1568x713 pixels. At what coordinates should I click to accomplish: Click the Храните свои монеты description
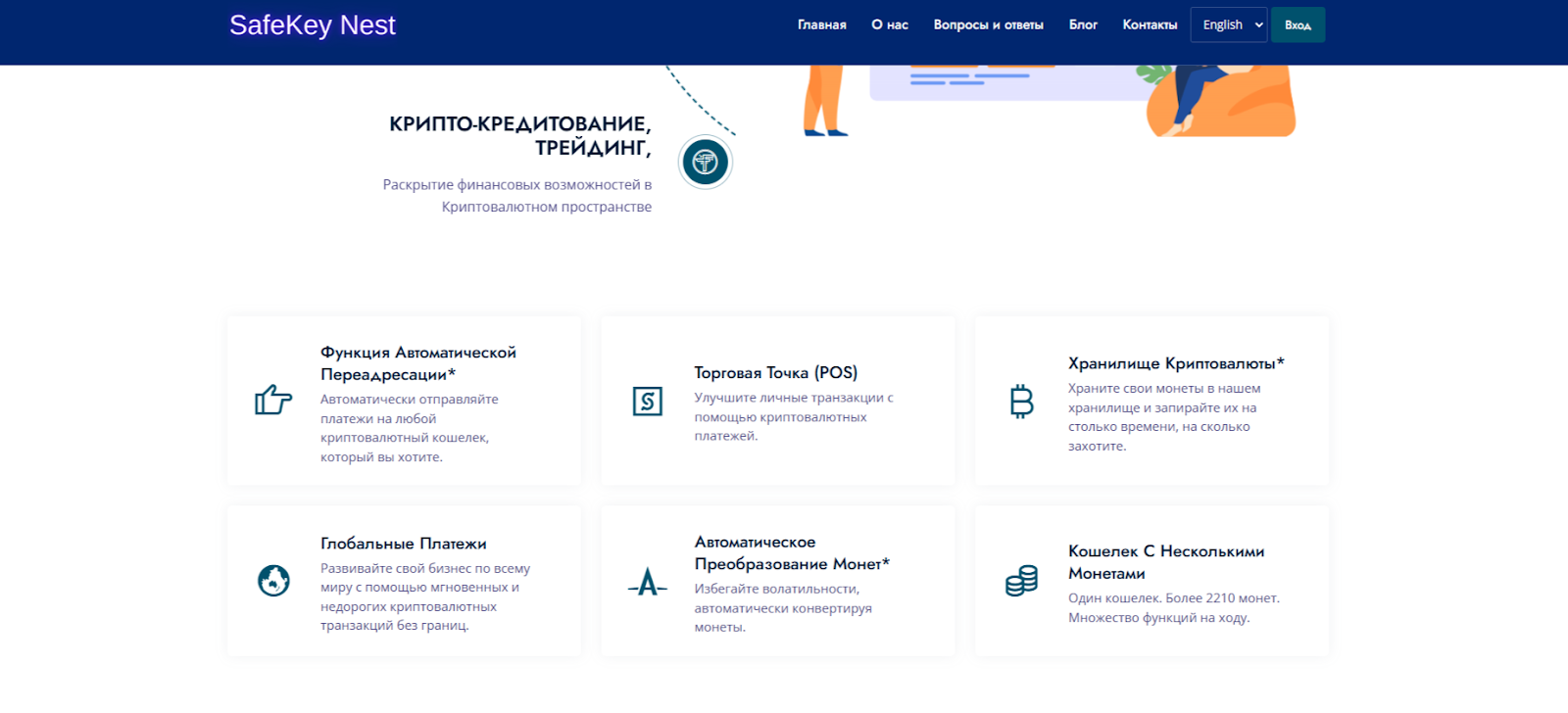pos(1164,417)
